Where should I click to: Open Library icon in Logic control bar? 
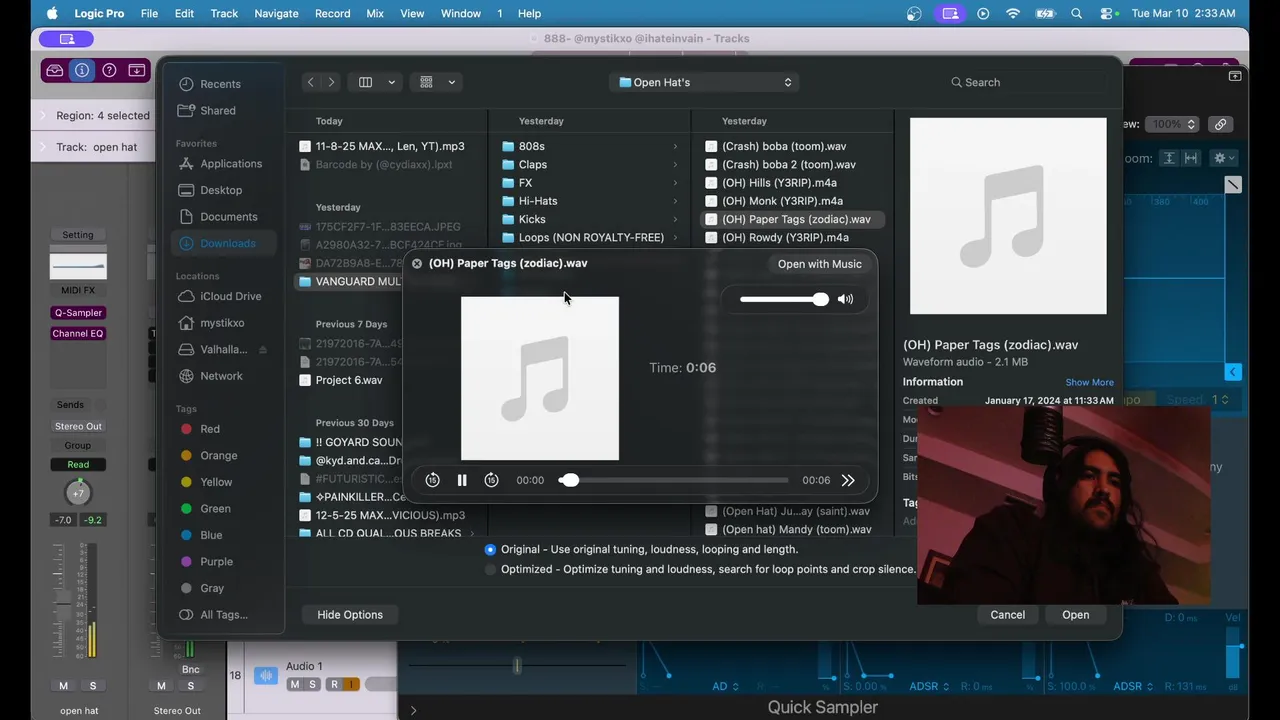(x=55, y=70)
